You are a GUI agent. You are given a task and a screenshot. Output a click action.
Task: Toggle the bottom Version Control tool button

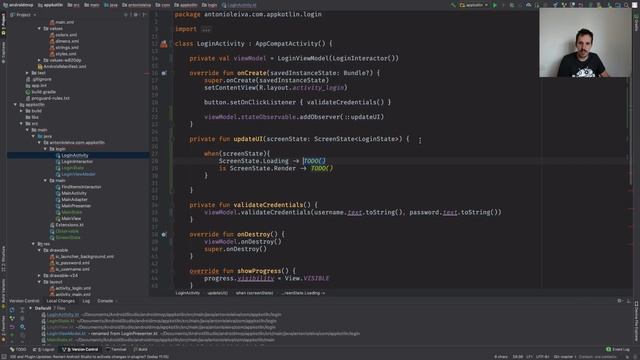[80, 349]
